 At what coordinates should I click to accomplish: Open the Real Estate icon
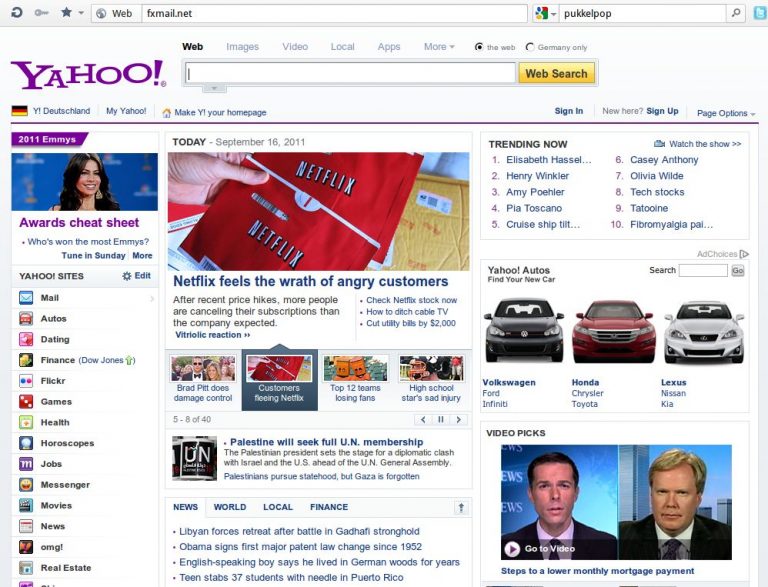[26, 568]
